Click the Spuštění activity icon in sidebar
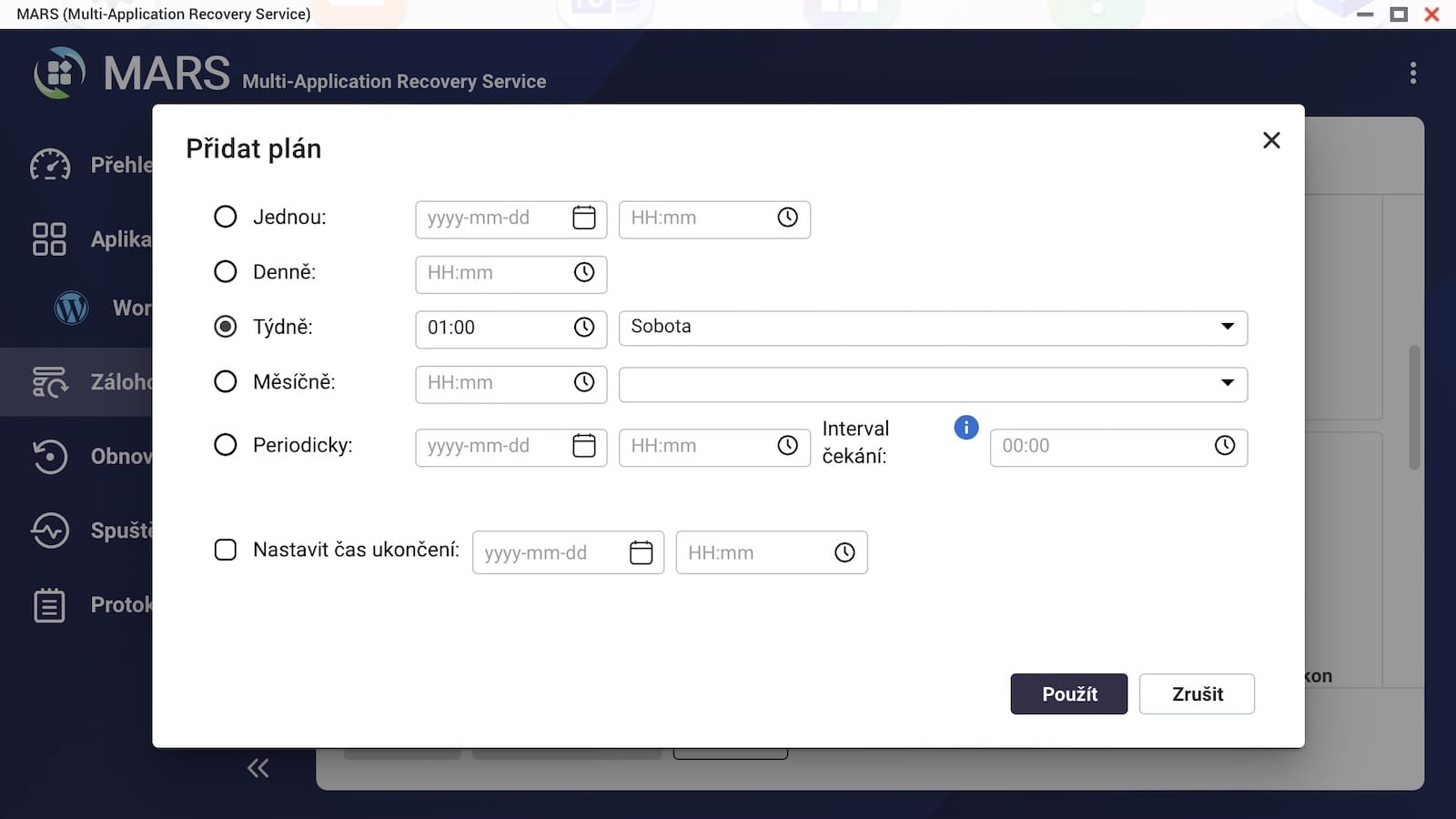 coord(49,531)
